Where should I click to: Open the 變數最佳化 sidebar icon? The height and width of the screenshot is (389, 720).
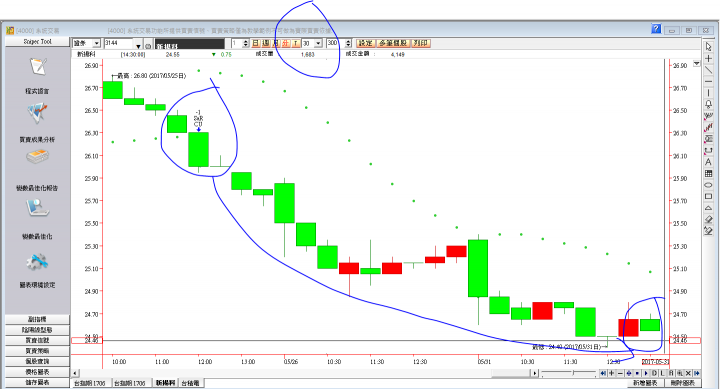click(37, 208)
